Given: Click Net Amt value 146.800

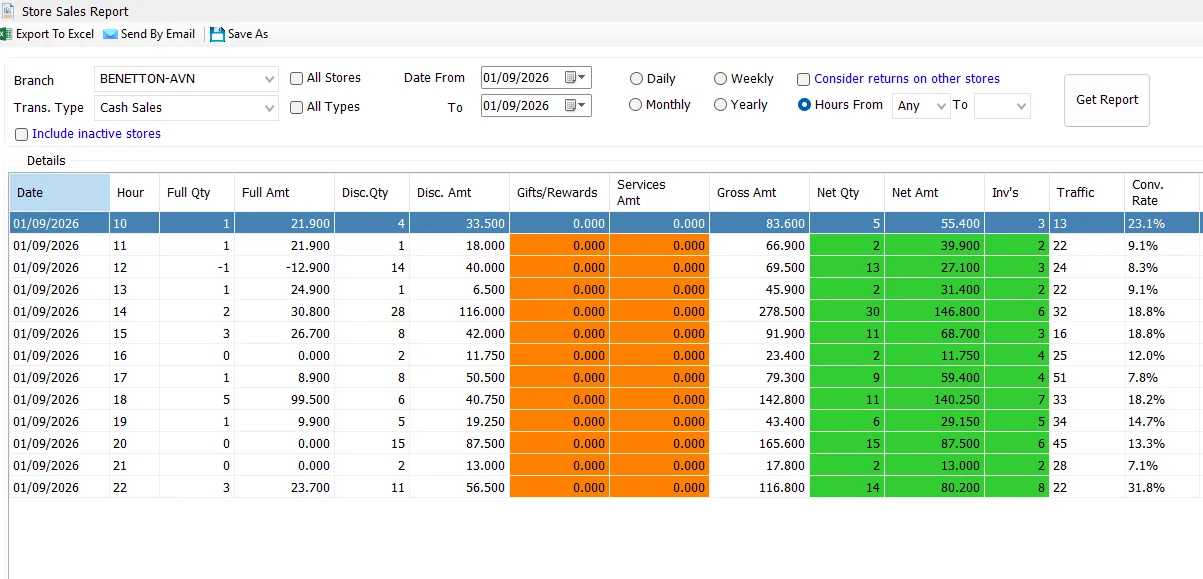Looking at the screenshot, I should pyautogui.click(x=956, y=311).
